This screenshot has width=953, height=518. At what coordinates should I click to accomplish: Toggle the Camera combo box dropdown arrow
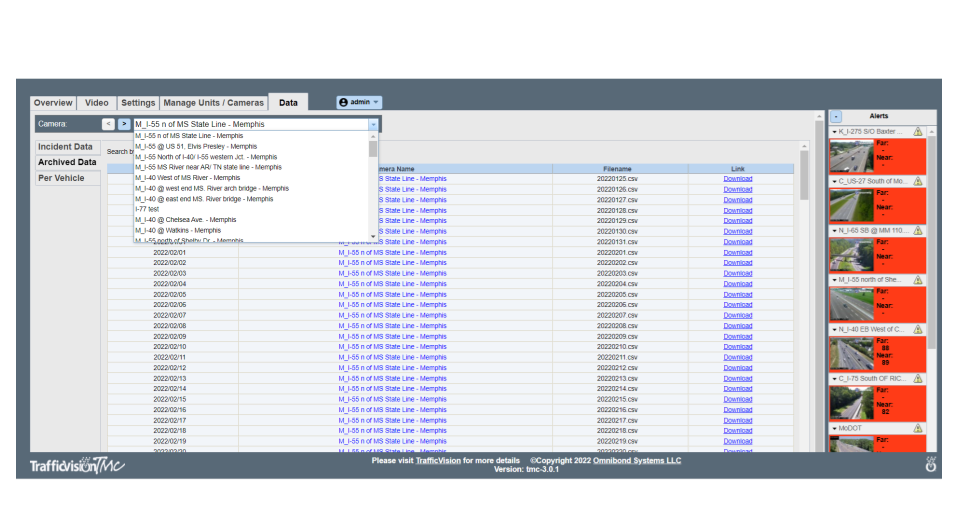(x=373, y=125)
